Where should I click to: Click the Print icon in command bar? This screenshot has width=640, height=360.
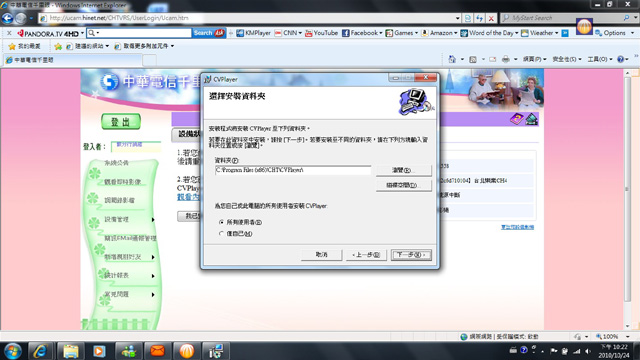point(506,60)
